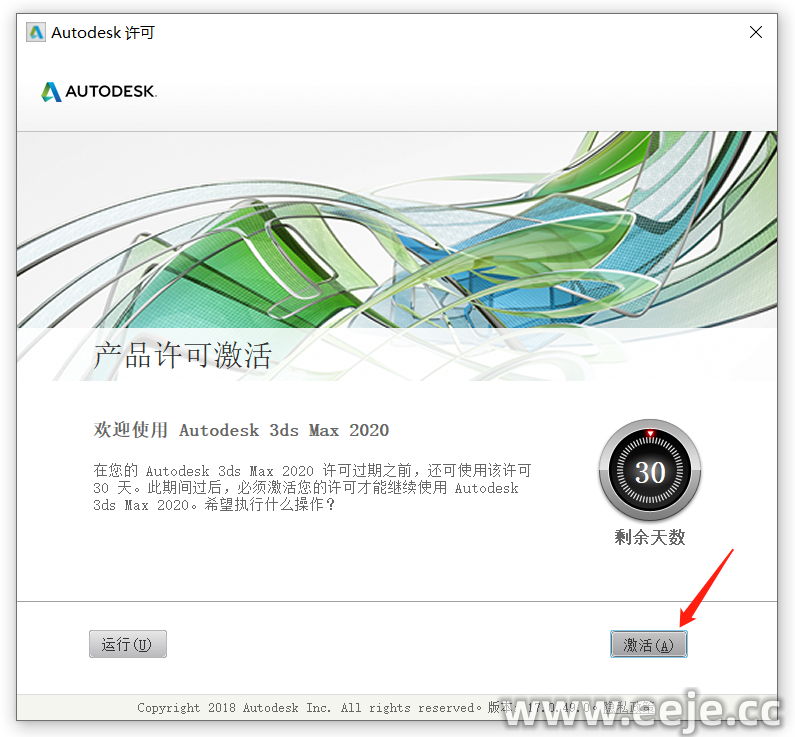795x737 pixels.
Task: Click the 运行(U) run button
Action: 128,644
